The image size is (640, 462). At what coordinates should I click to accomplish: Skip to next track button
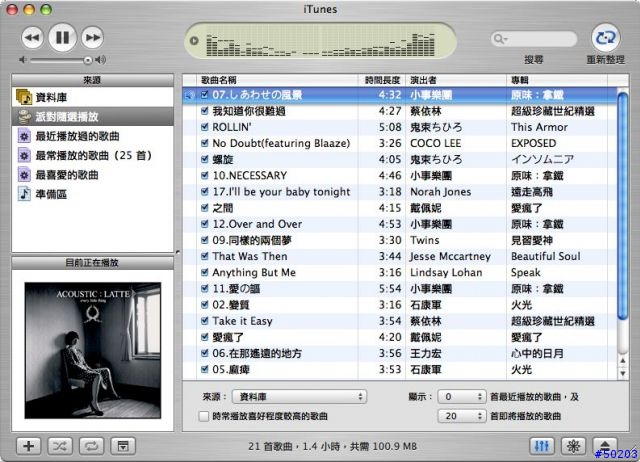click(92, 38)
